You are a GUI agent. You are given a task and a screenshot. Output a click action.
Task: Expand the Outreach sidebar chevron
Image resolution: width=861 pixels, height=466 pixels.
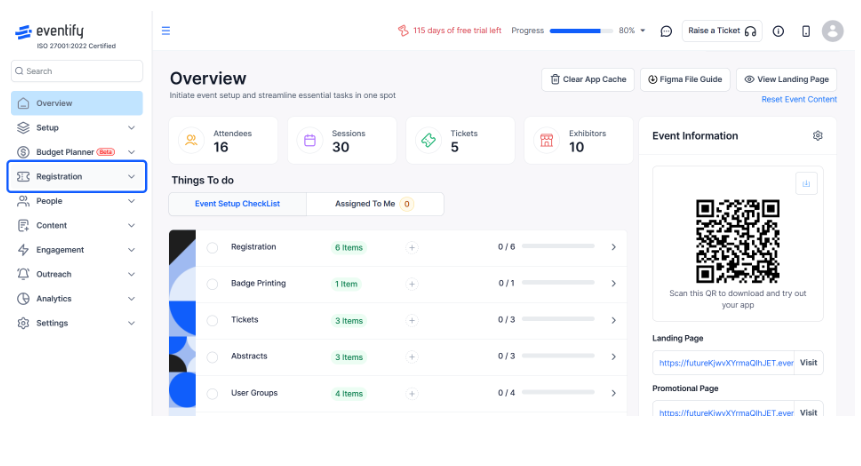(131, 274)
